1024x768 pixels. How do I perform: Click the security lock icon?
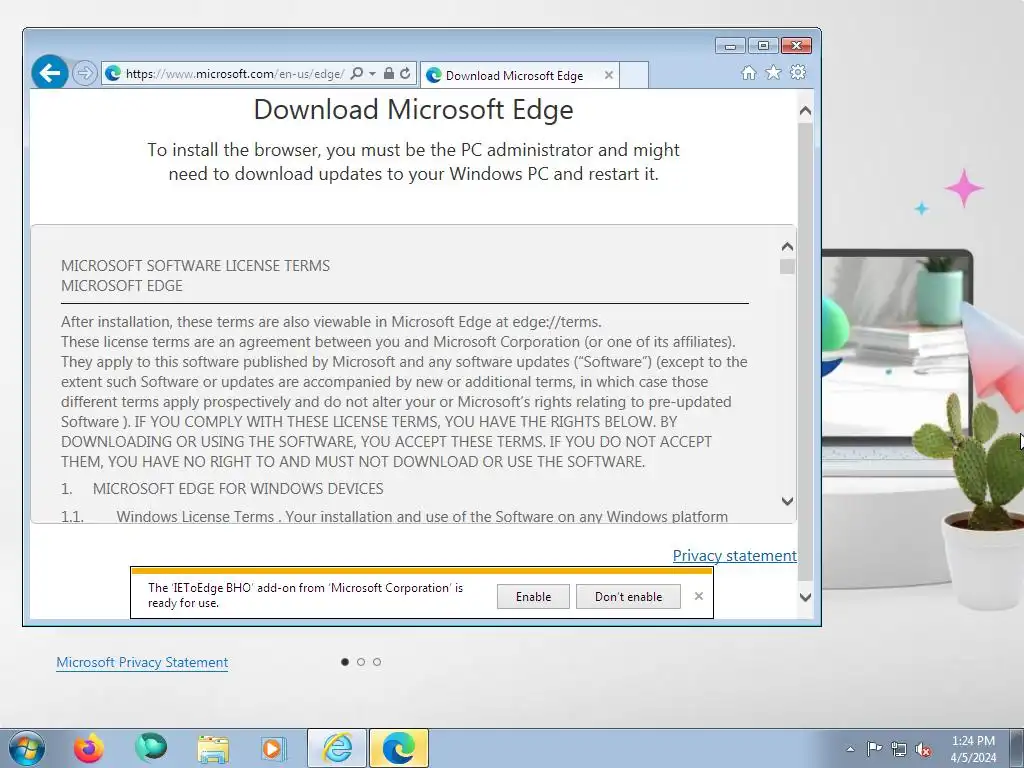[x=389, y=73]
